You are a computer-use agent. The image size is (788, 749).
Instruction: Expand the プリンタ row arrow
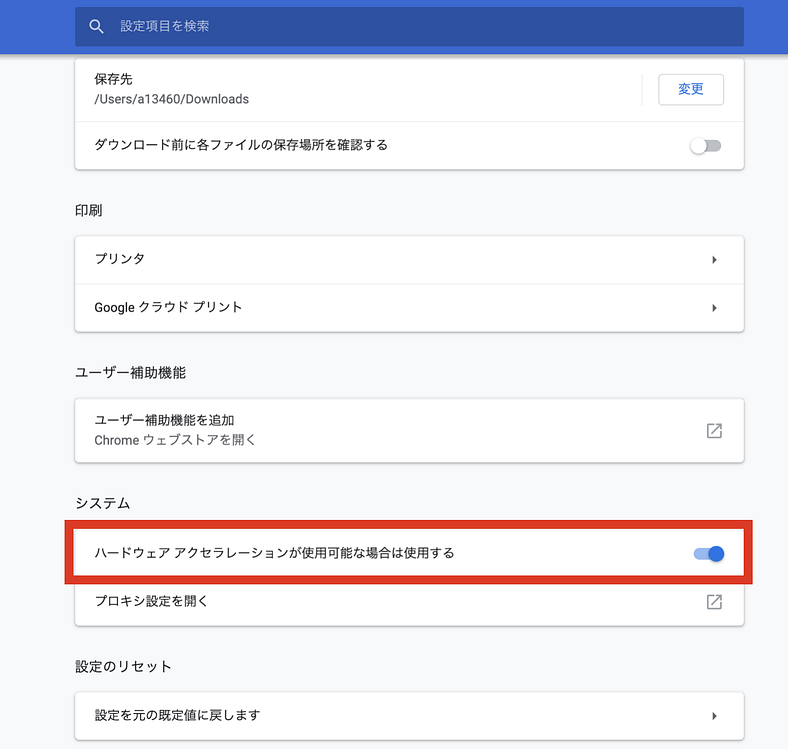[714, 260]
